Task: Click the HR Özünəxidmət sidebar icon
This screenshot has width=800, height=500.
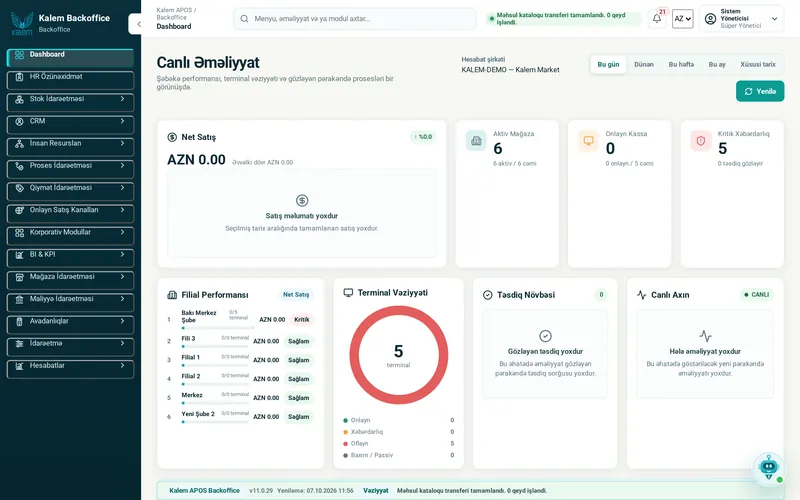Action: pos(19,77)
